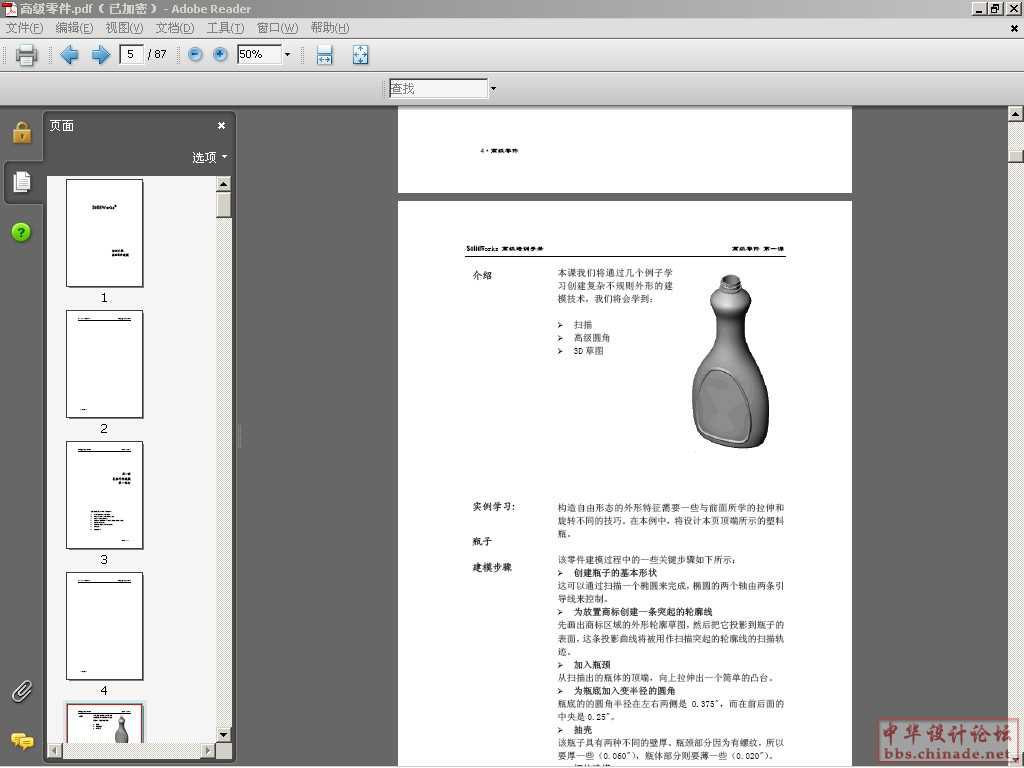This screenshot has height=768, width=1024.
Task: Open the attachments paperclip panel
Action: pyautogui.click(x=22, y=692)
